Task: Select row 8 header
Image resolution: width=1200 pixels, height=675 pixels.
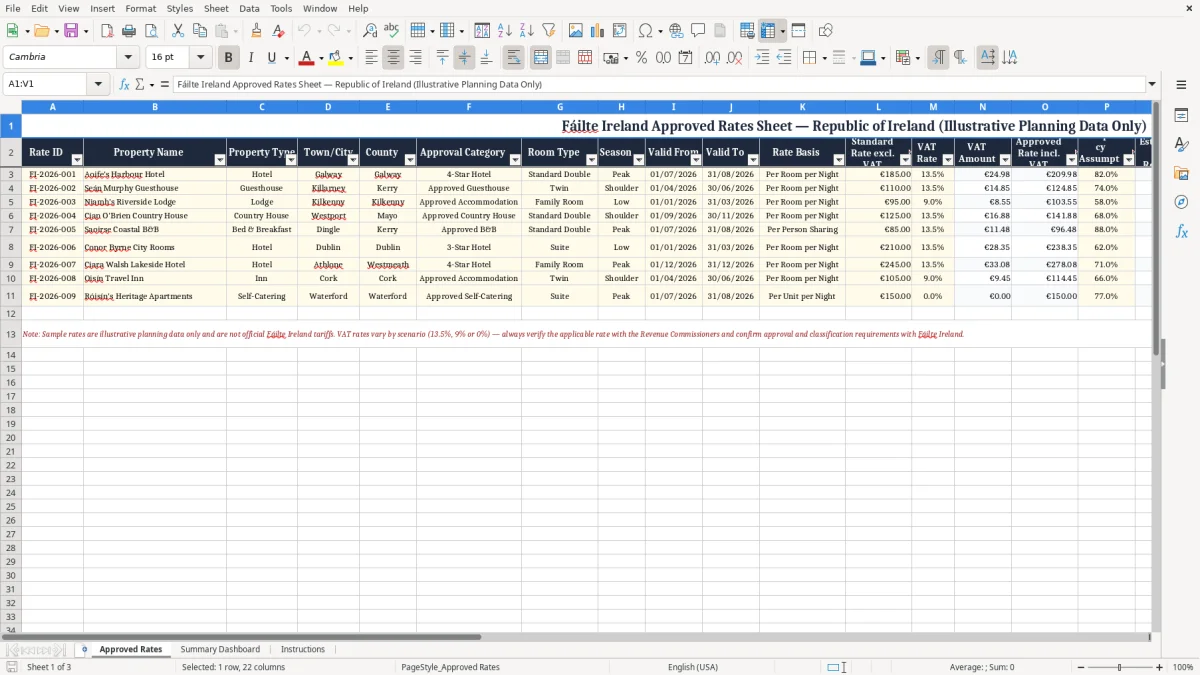Action: click(10, 247)
